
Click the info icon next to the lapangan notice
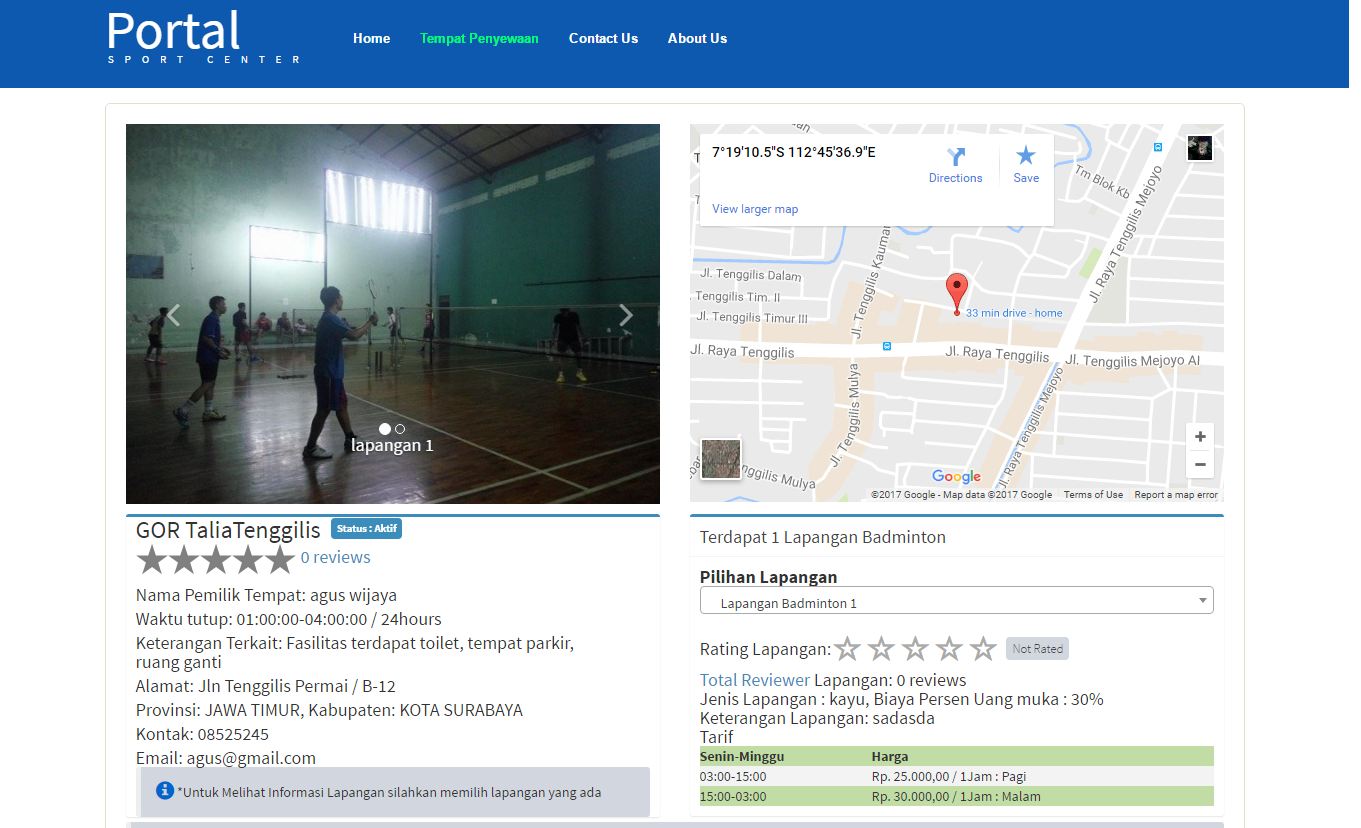[x=165, y=790]
